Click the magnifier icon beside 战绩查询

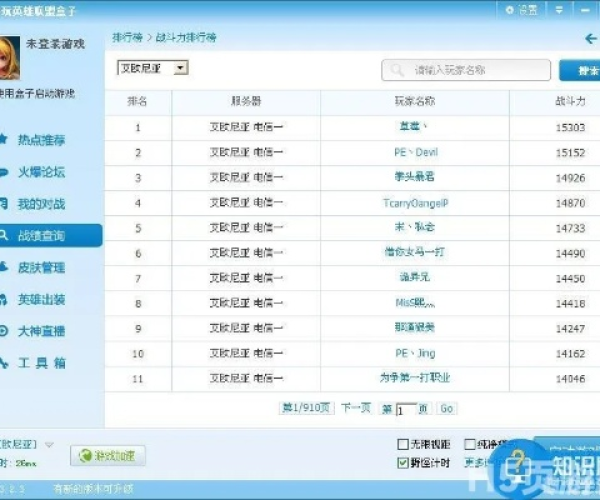3,235
